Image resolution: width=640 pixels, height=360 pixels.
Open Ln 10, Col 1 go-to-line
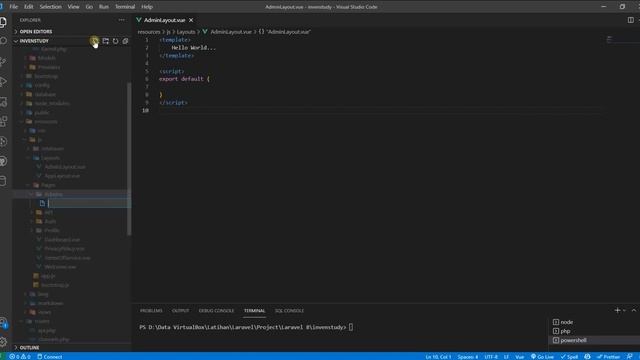[x=438, y=356]
